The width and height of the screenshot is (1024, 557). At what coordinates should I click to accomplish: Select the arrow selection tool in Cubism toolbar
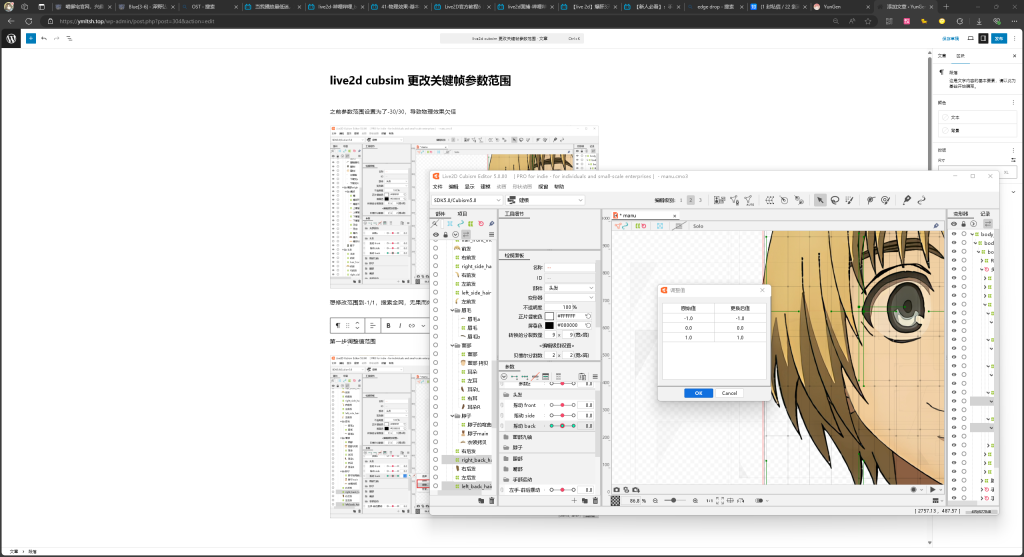pos(820,200)
